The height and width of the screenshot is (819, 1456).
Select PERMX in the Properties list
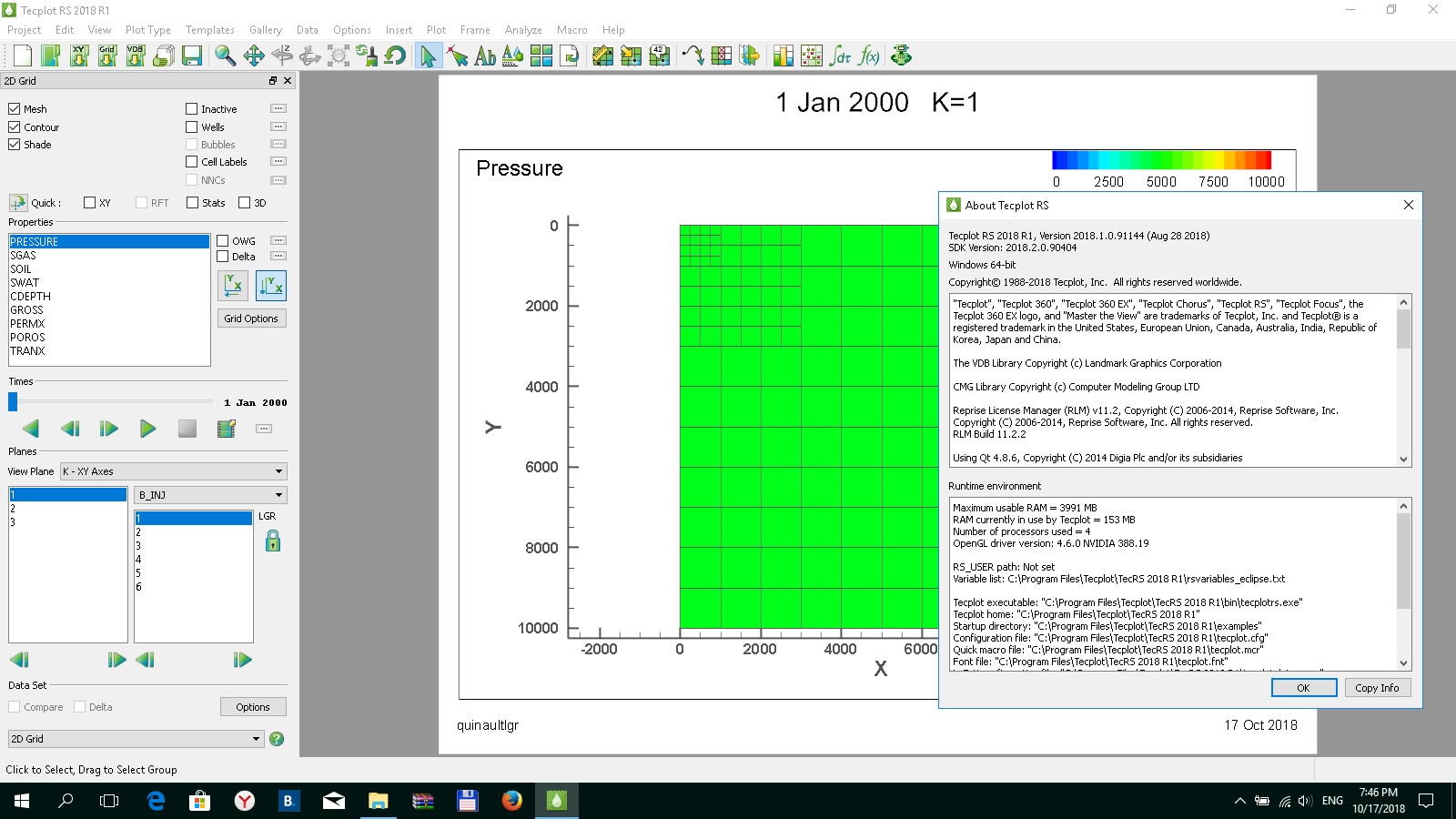point(109,324)
